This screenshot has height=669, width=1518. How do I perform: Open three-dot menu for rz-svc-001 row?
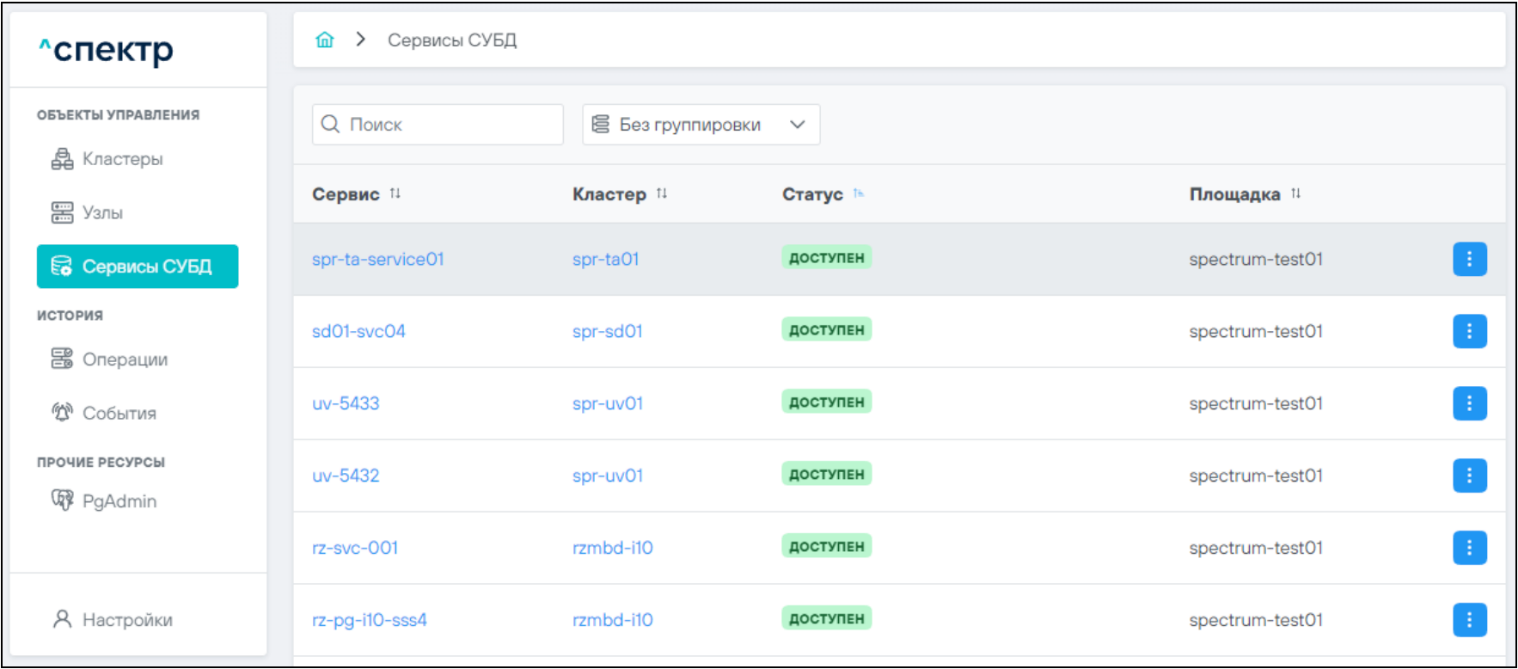1469,547
